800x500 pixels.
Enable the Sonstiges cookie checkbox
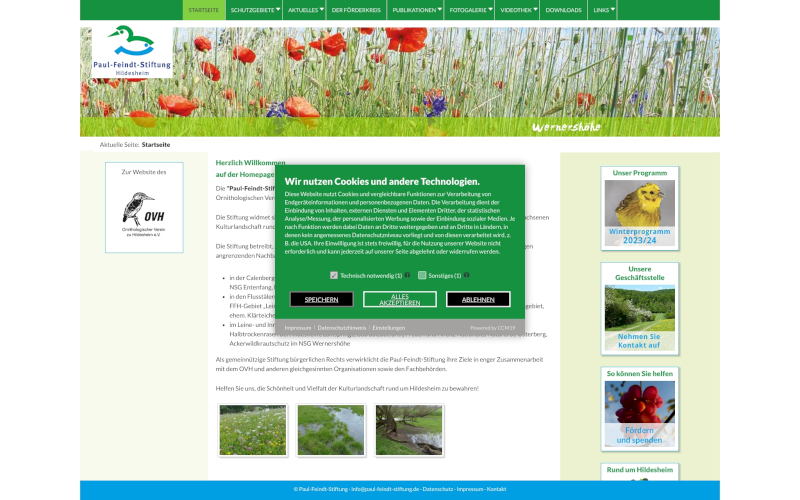click(422, 275)
